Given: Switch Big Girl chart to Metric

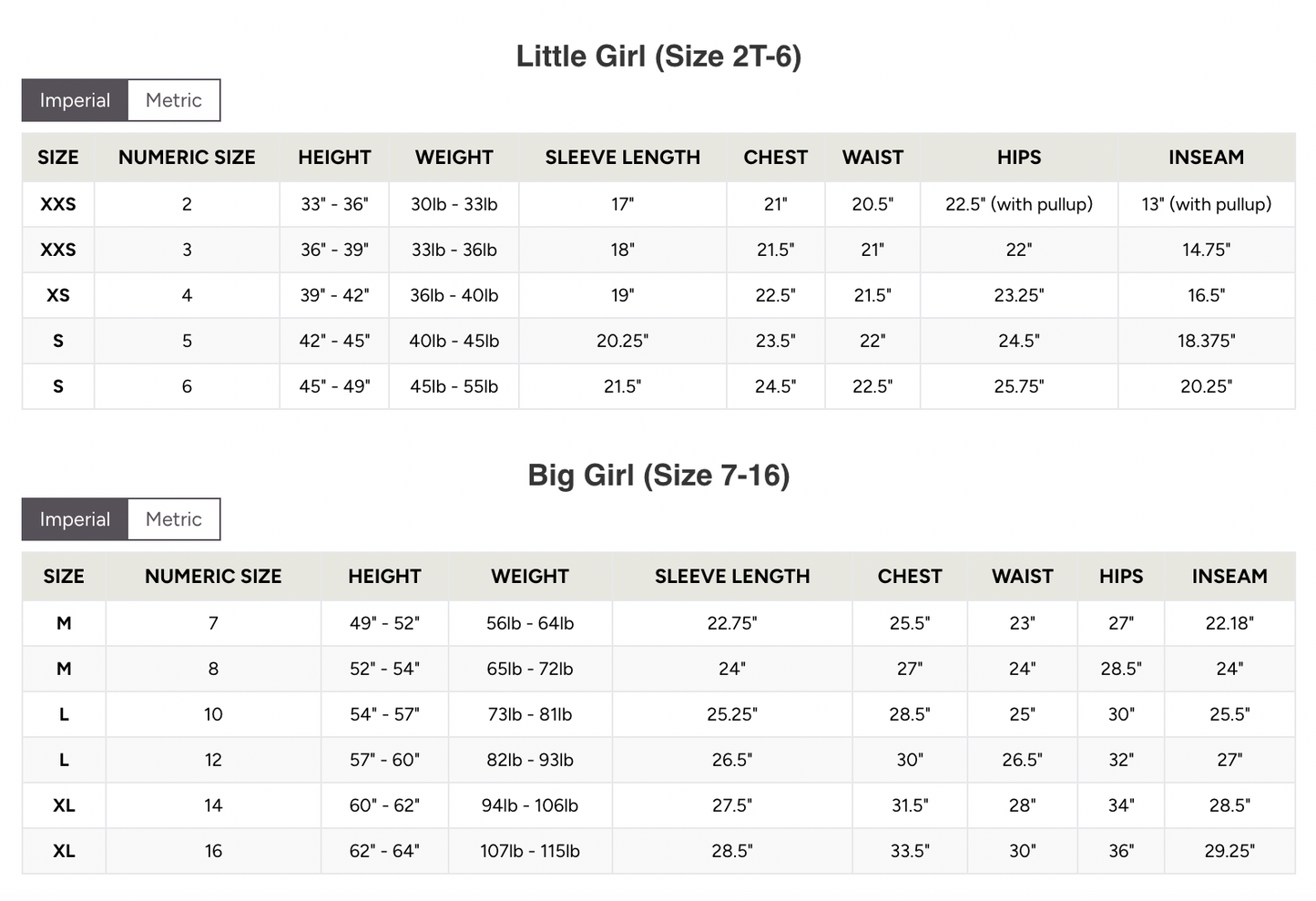Looking at the screenshot, I should click(x=173, y=519).
